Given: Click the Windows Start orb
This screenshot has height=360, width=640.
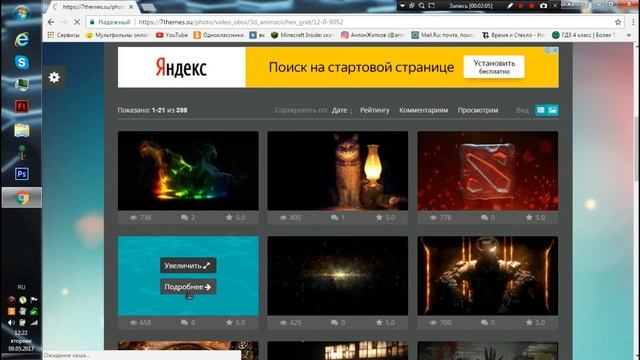Looking at the screenshot, I should [x=21, y=13].
